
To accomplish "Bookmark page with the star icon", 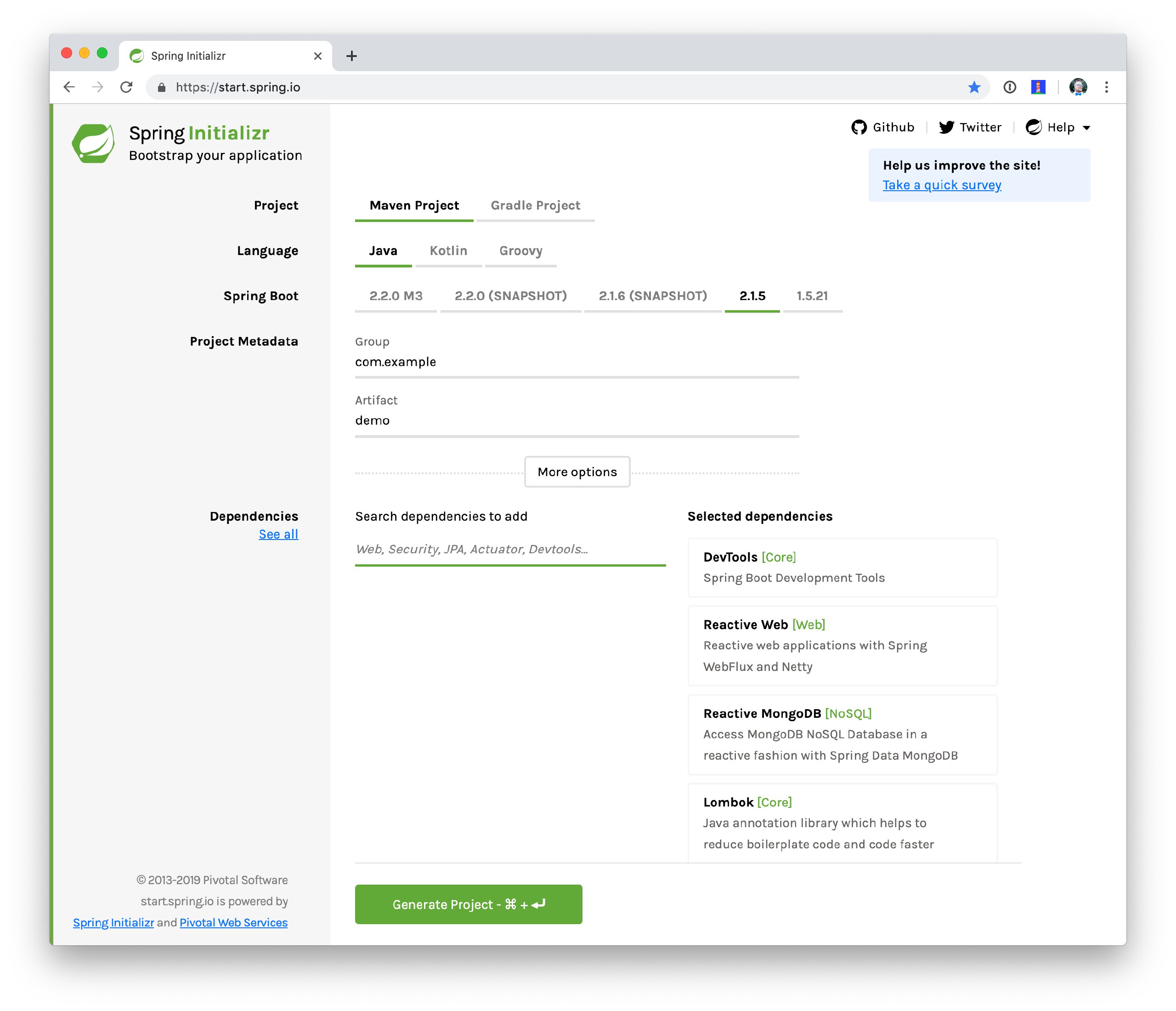I will tap(974, 87).
